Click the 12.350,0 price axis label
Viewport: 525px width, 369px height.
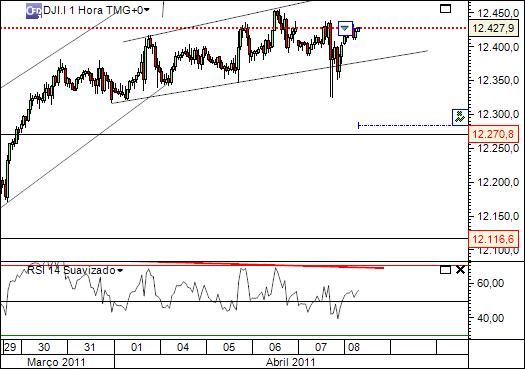(x=498, y=80)
